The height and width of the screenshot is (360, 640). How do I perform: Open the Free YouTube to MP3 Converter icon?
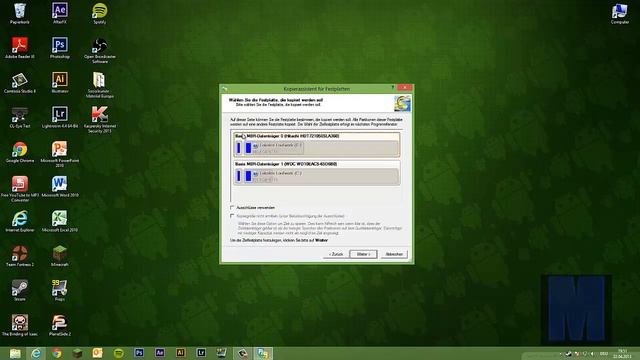tap(20, 189)
